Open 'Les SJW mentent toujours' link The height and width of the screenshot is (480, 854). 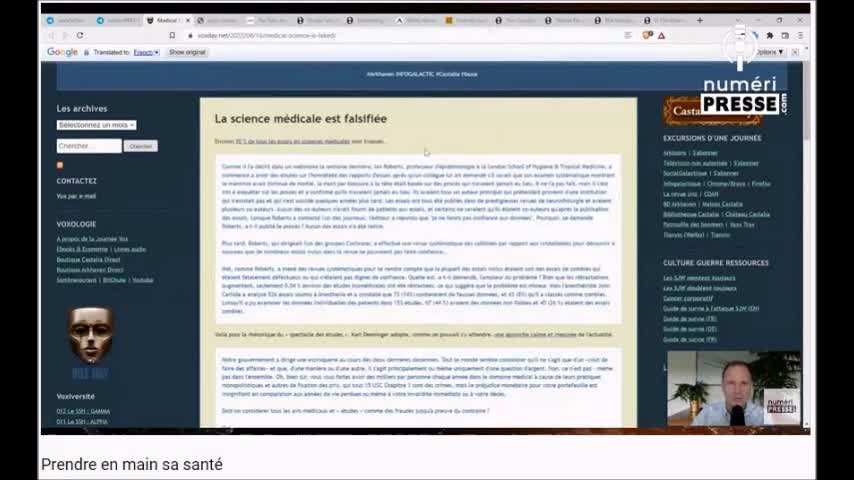tap(699, 278)
